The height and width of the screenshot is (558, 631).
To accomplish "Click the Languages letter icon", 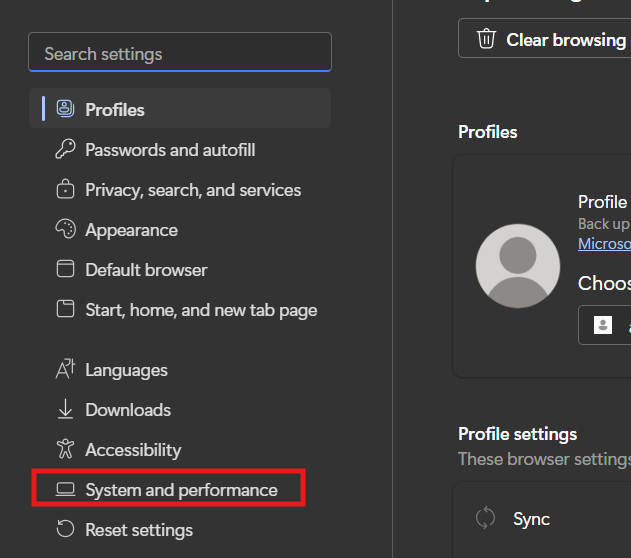I will click(x=65, y=369).
